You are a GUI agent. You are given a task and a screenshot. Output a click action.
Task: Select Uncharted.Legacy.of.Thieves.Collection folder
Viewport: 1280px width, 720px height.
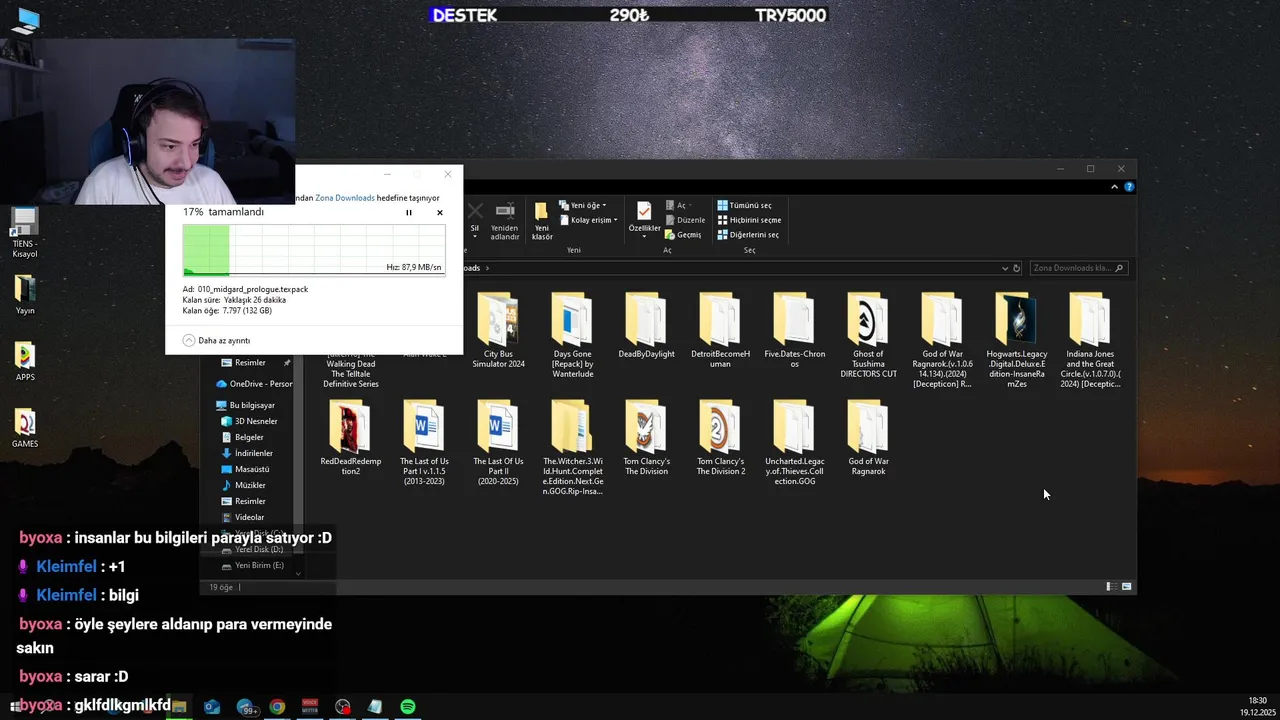[794, 443]
